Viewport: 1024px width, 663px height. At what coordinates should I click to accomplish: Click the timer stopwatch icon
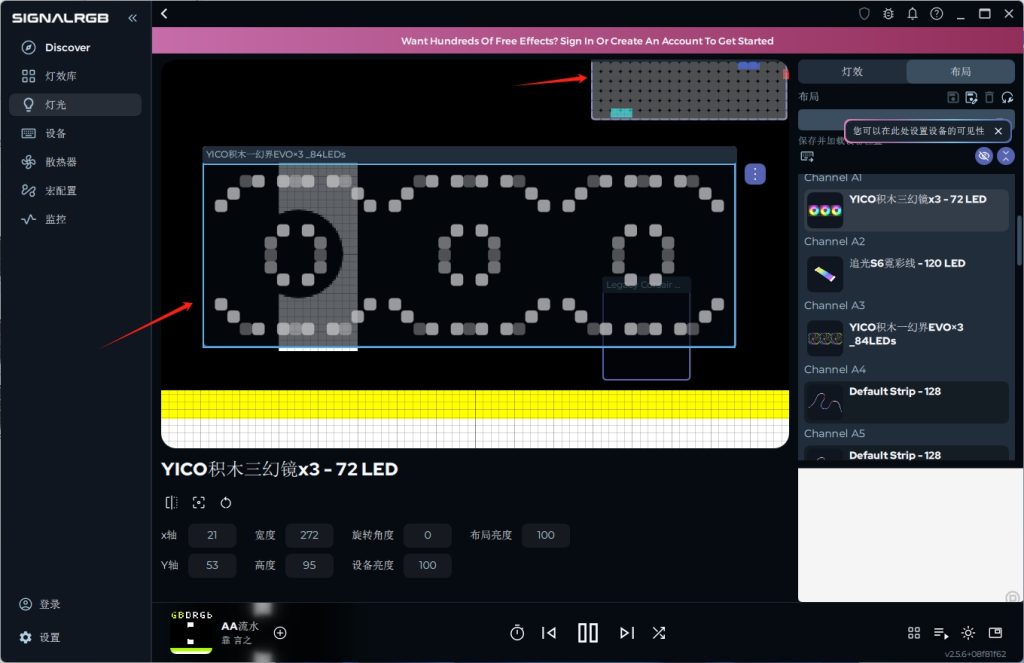(x=517, y=632)
